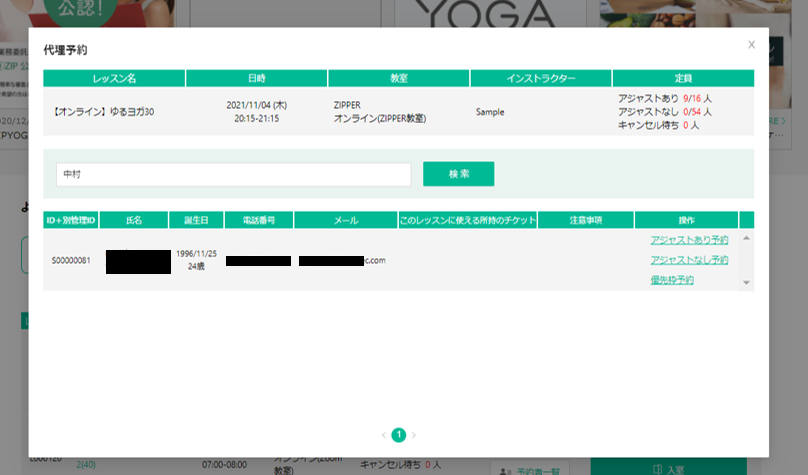Image resolution: width=808 pixels, height=475 pixels.
Task: Go to next page with the right chevron
Action: pyautogui.click(x=413, y=435)
